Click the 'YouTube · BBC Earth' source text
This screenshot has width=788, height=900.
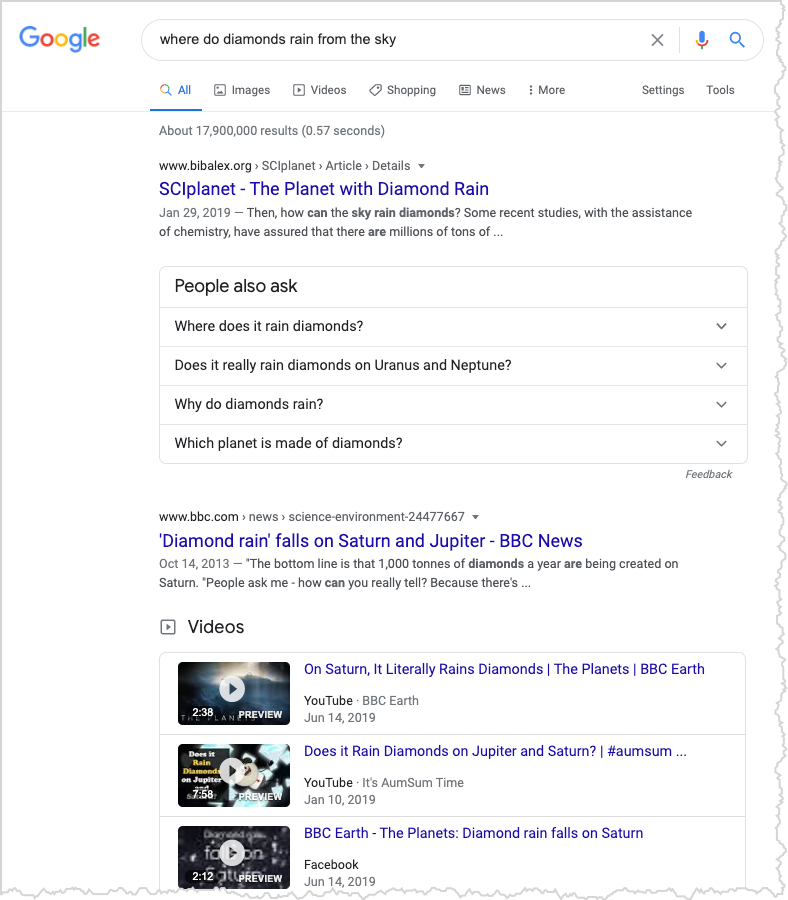(x=361, y=701)
